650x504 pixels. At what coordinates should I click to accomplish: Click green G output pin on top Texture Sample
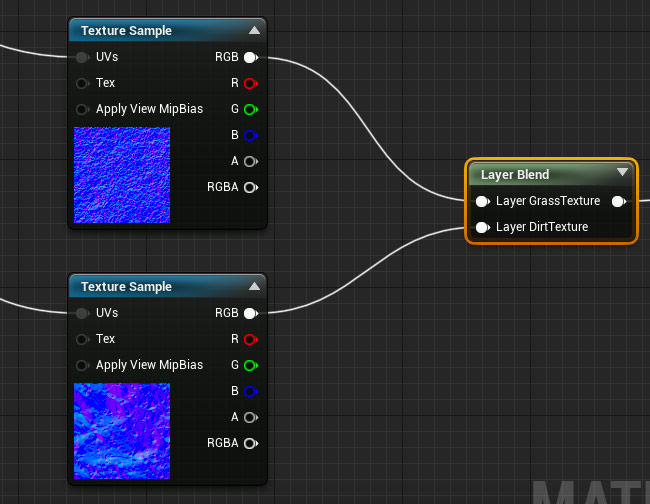tap(250, 109)
